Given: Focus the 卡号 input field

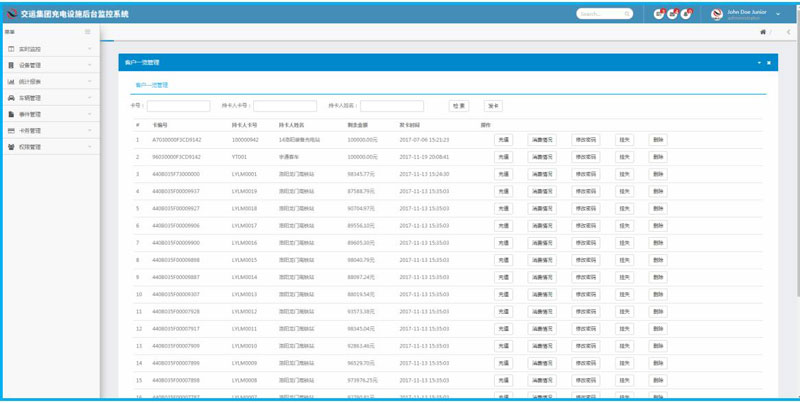Looking at the screenshot, I should (x=178, y=106).
